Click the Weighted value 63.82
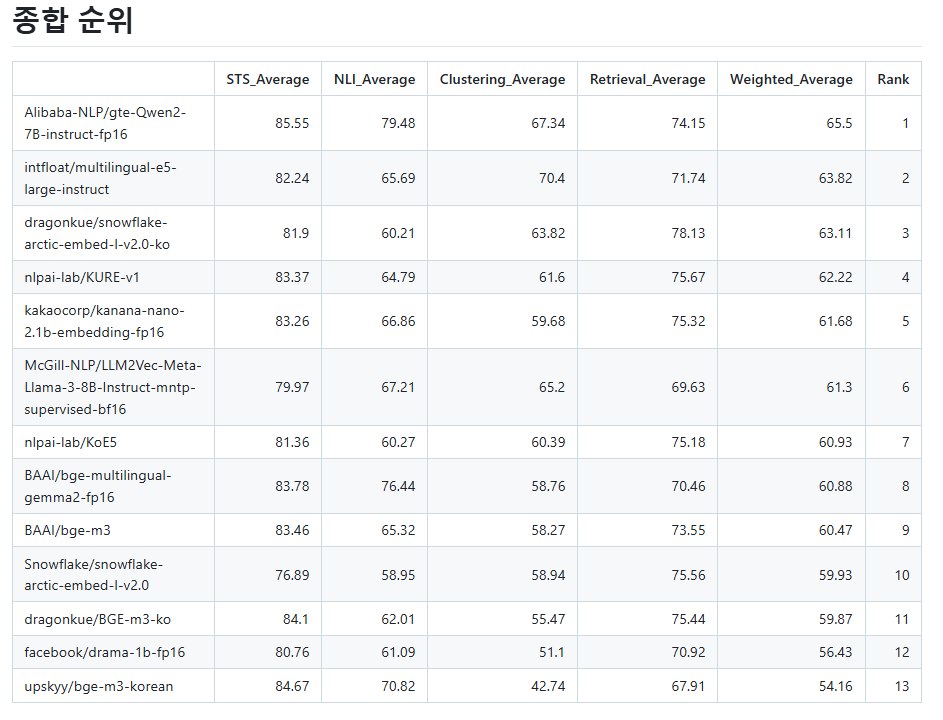The height and width of the screenshot is (720, 943). (835, 178)
